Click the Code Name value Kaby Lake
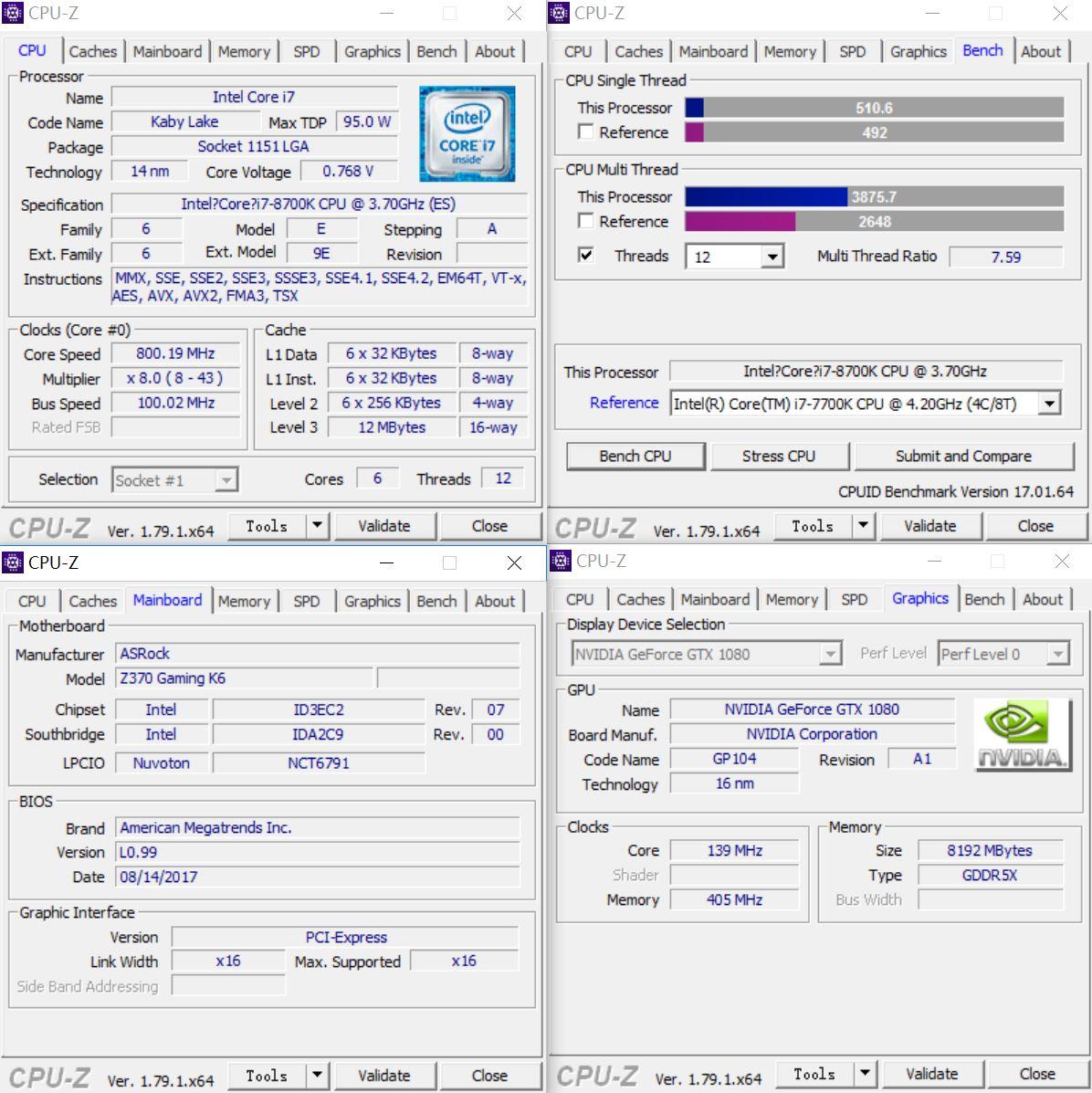The width and height of the screenshot is (1092, 1093). pyautogui.click(x=184, y=122)
